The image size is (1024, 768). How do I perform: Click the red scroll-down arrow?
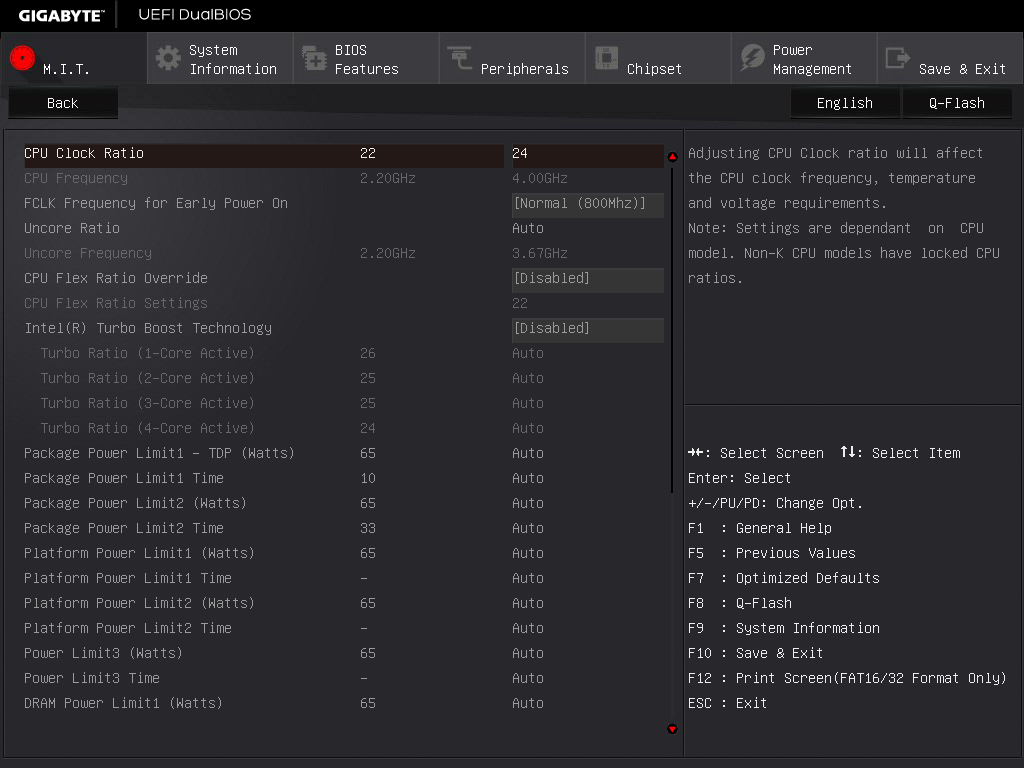(x=672, y=729)
